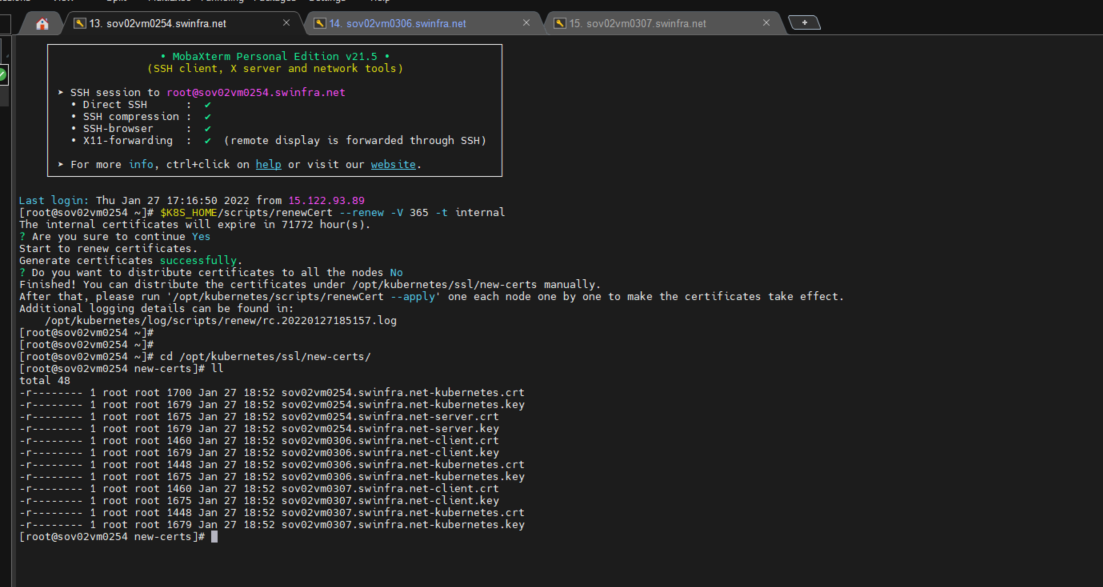Expand the collapsed left sidebar panel
The width and height of the screenshot is (1103, 587).
pos(4,300)
